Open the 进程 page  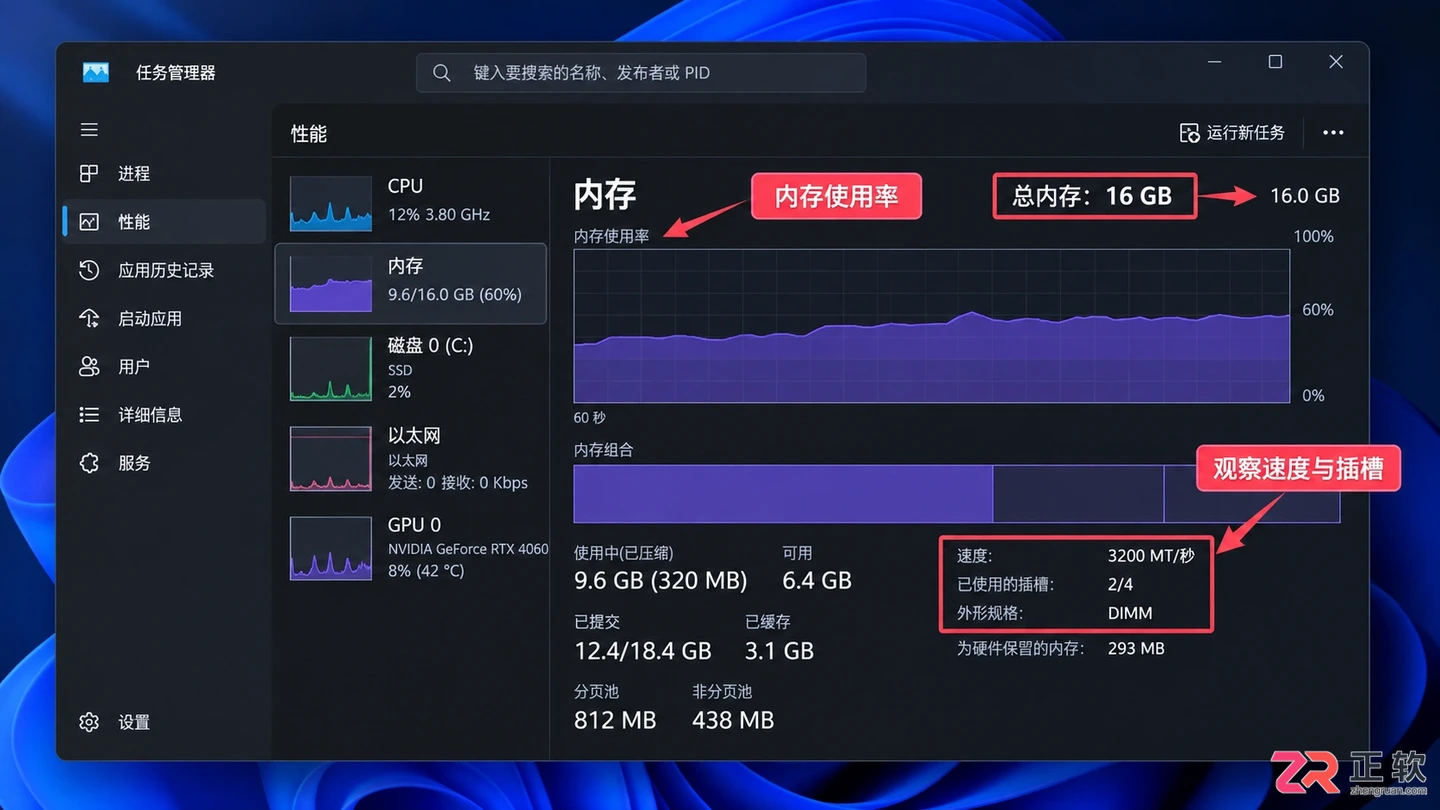click(164, 173)
